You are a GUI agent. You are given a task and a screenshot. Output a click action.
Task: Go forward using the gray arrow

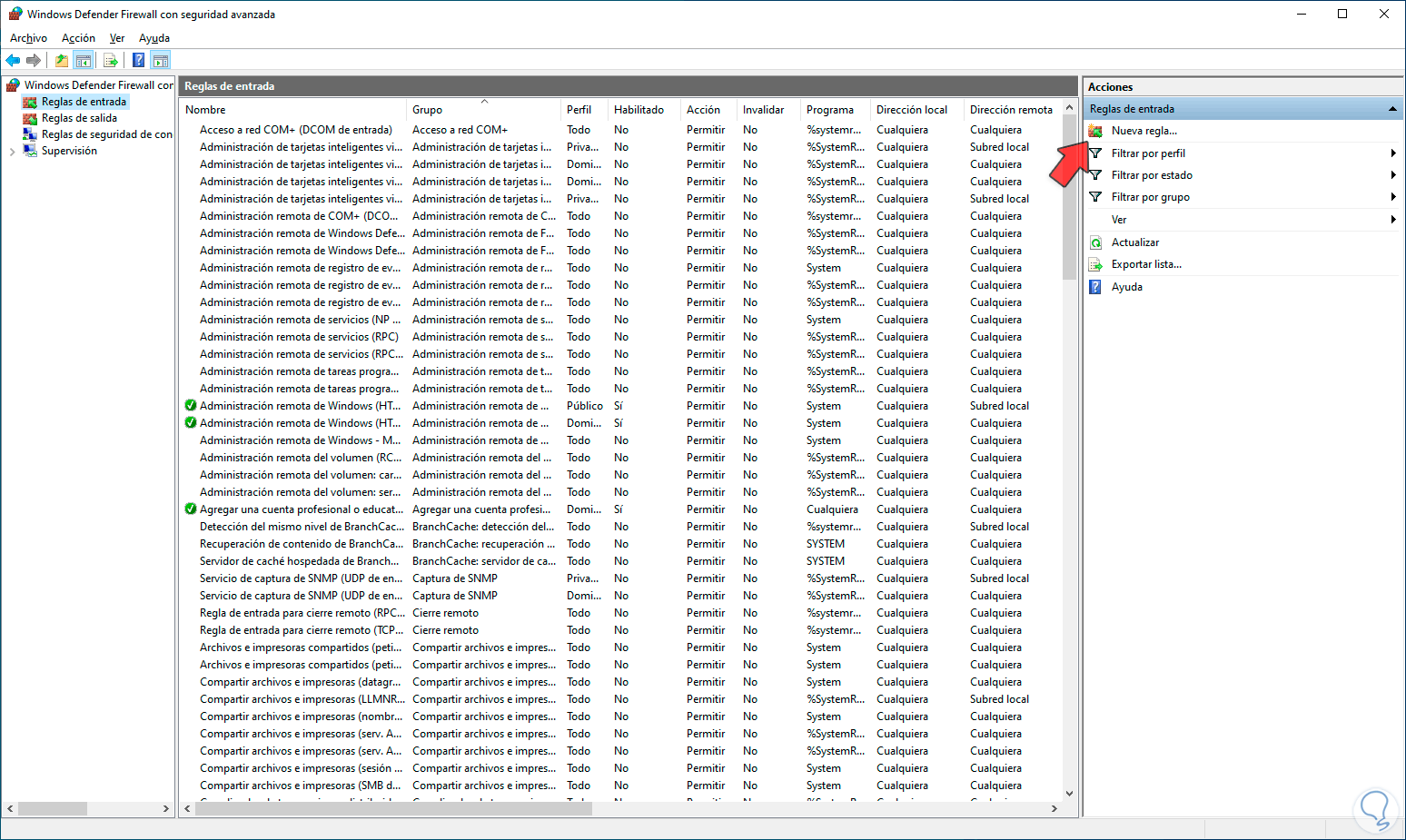coord(34,61)
